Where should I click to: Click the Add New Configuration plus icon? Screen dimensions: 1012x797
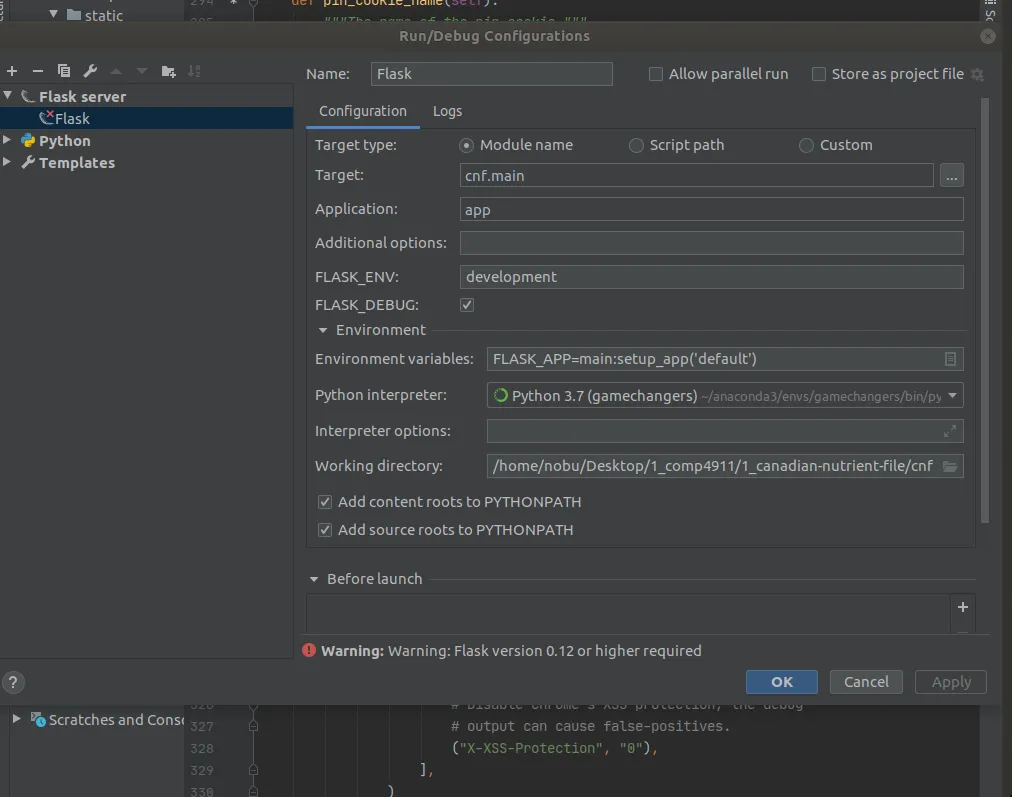(12, 71)
